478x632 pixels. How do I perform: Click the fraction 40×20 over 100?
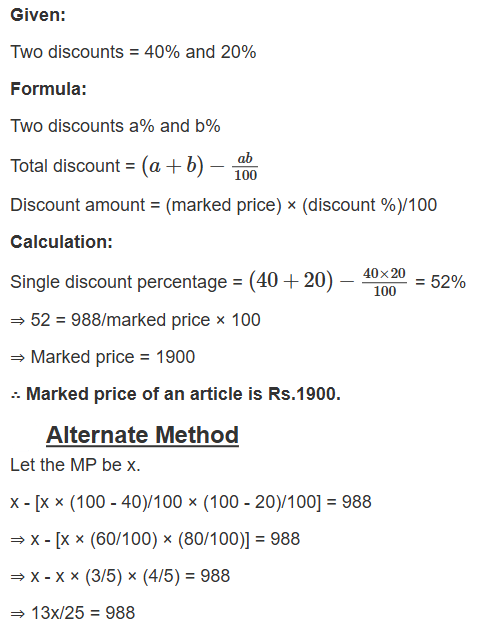(x=384, y=282)
